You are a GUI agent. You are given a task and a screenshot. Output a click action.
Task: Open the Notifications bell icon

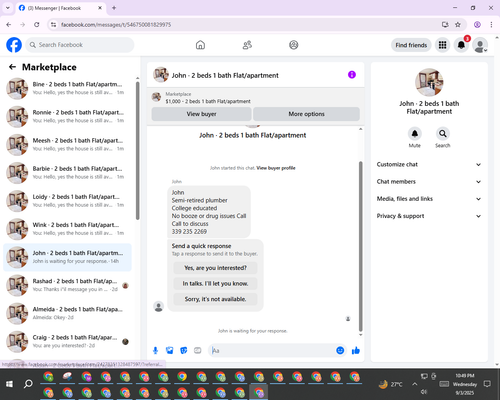pos(461,45)
